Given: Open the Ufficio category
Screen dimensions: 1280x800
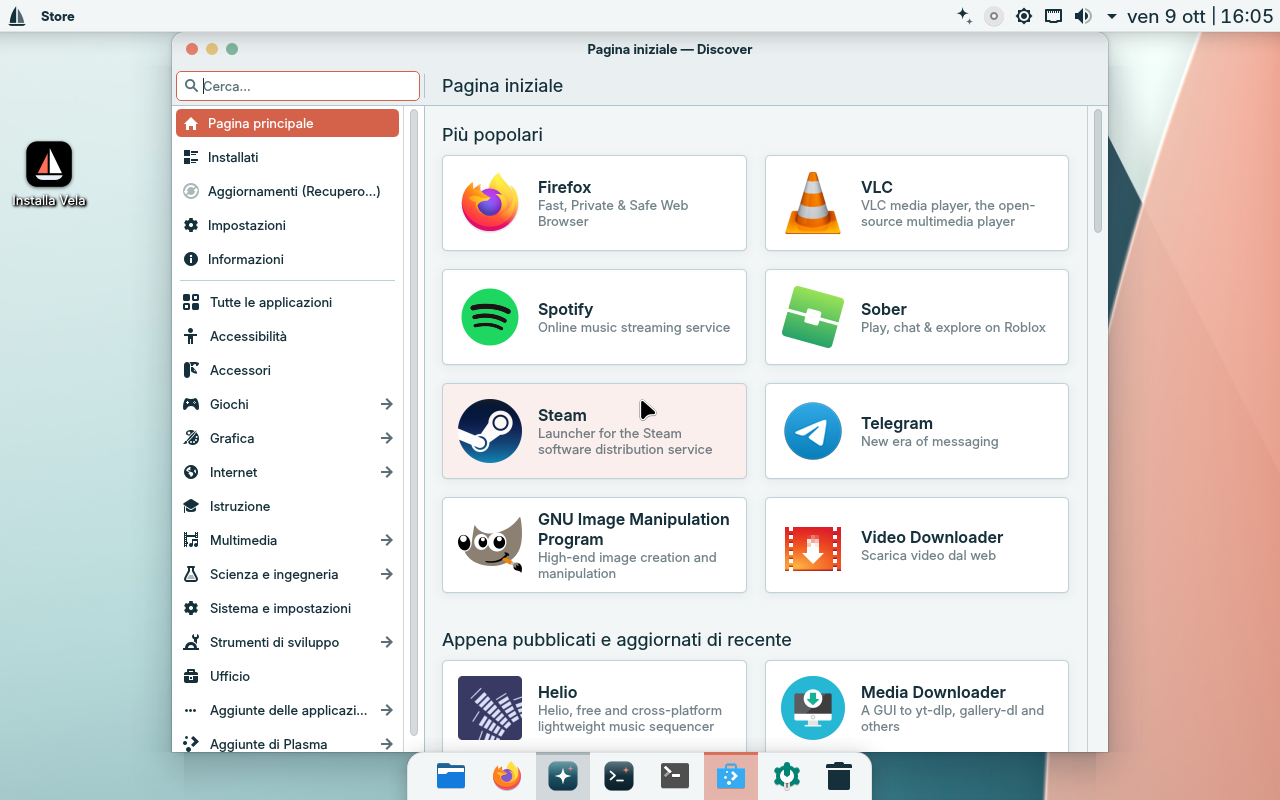Looking at the screenshot, I should pos(288,676).
